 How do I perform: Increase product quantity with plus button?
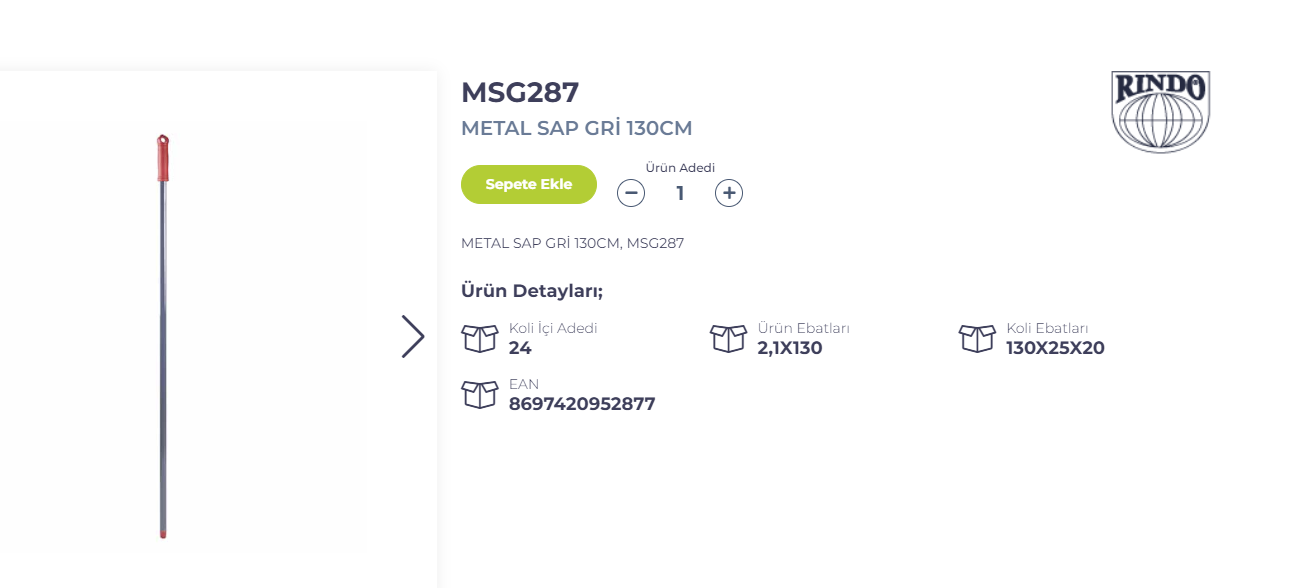tap(729, 193)
